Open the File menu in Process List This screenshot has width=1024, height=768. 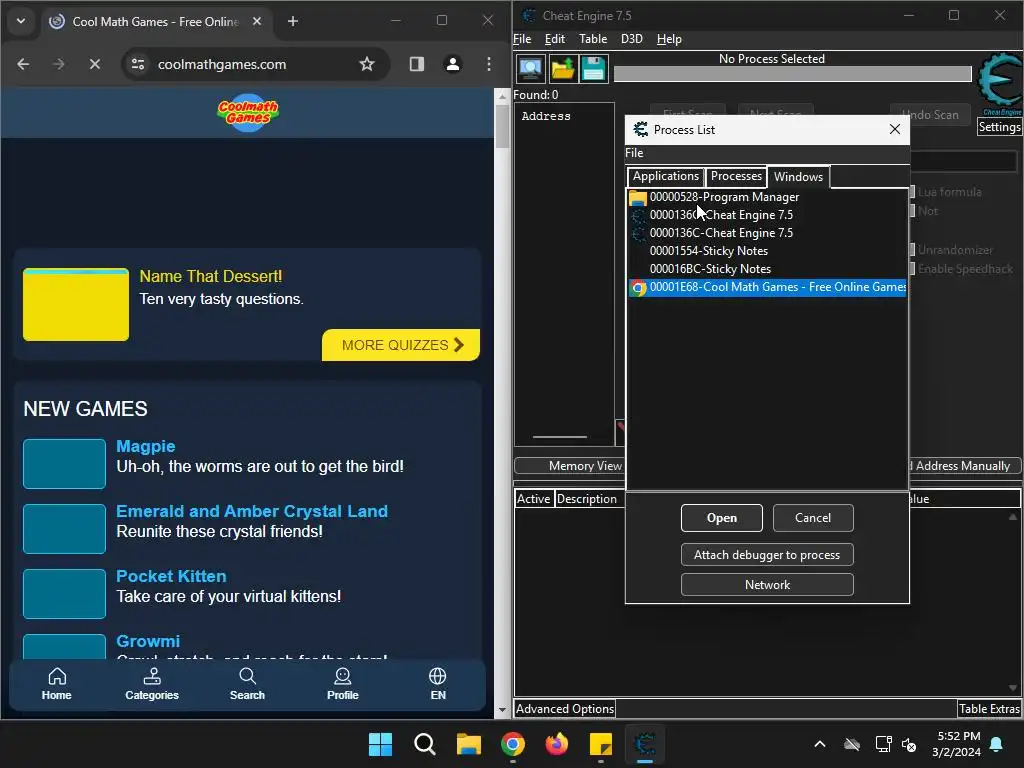pos(634,153)
